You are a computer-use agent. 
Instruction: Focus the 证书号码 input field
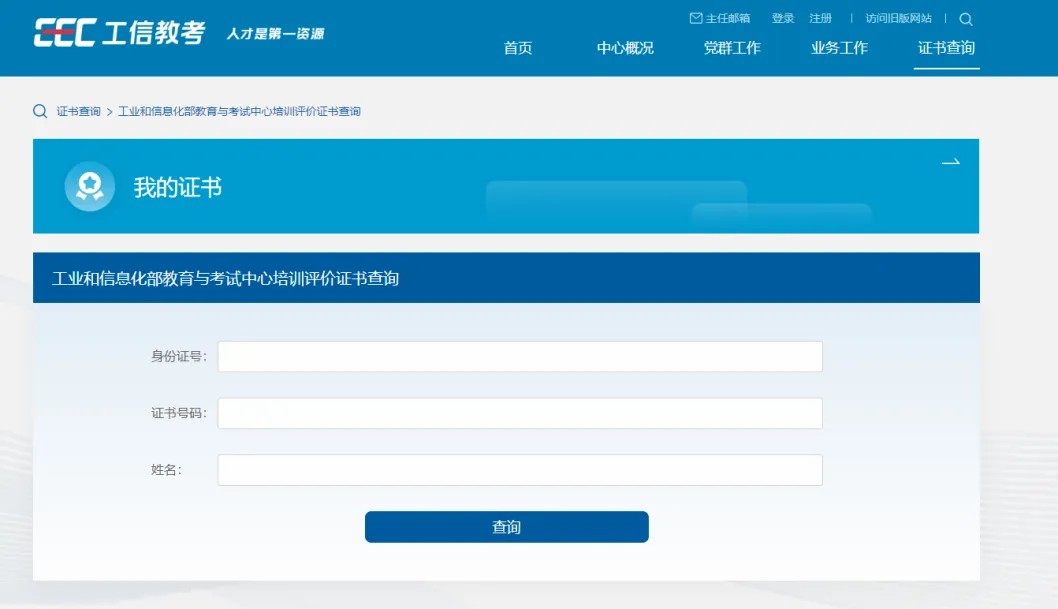pyautogui.click(x=520, y=413)
